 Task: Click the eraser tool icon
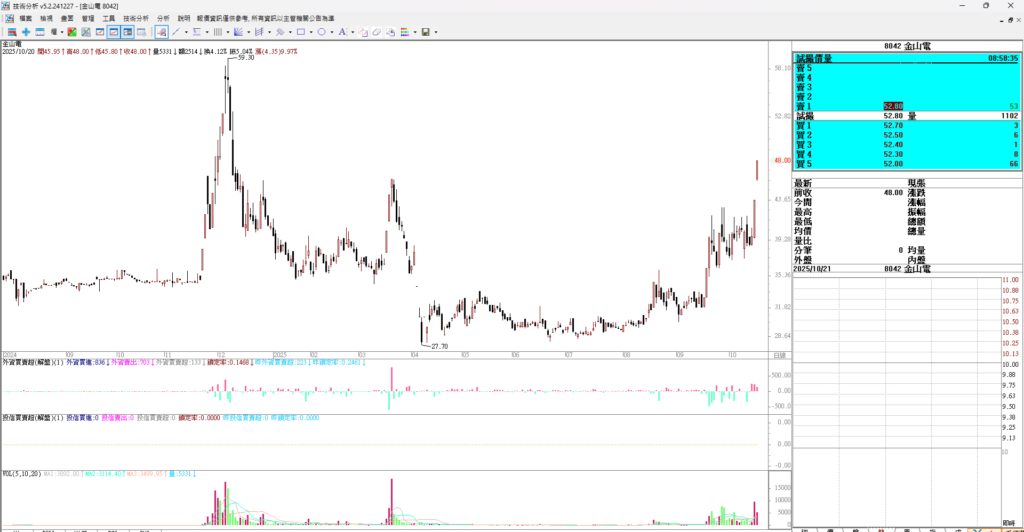pyautogui.click(x=376, y=32)
